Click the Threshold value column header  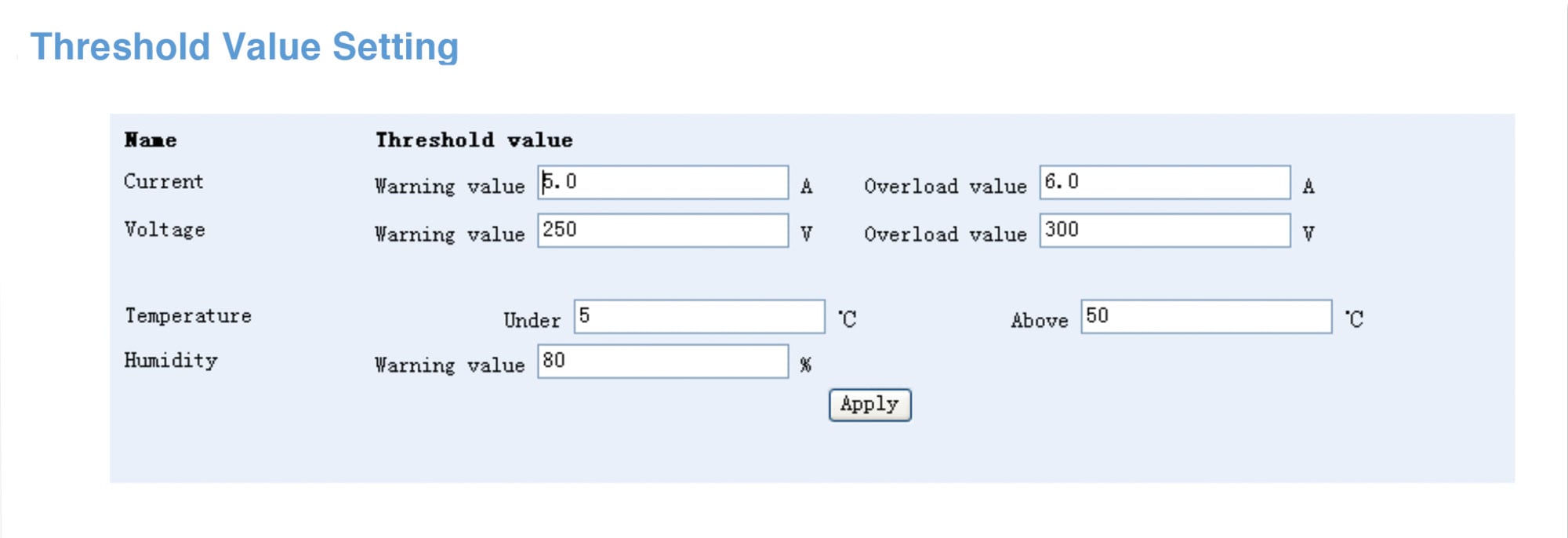tap(474, 140)
